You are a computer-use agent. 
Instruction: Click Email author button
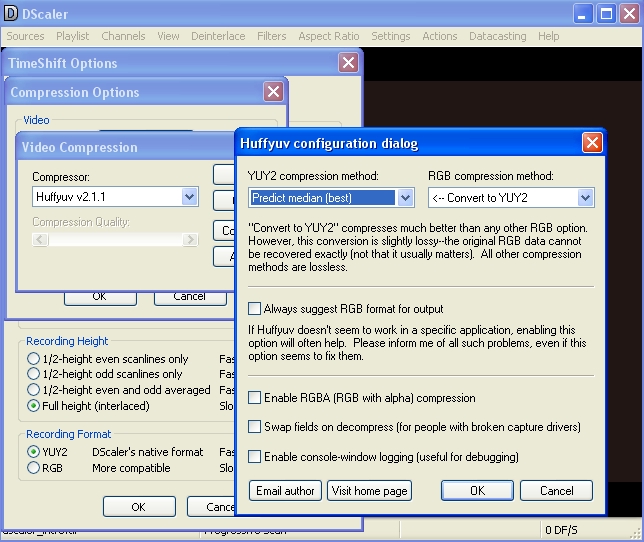(285, 491)
